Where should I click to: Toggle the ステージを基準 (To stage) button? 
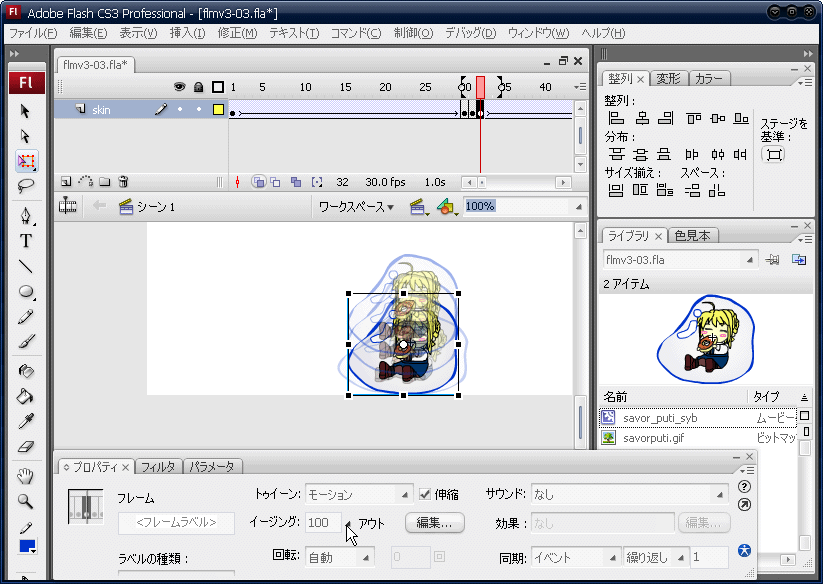tap(773, 154)
